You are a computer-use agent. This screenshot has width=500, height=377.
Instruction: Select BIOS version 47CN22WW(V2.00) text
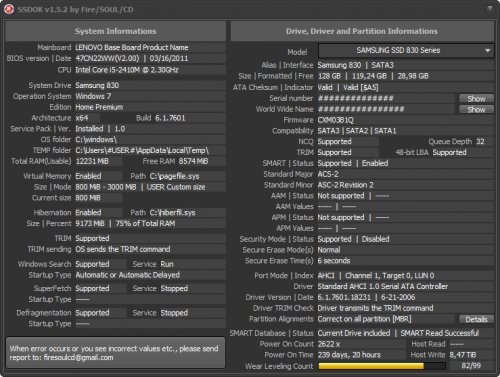pyautogui.click(x=107, y=59)
